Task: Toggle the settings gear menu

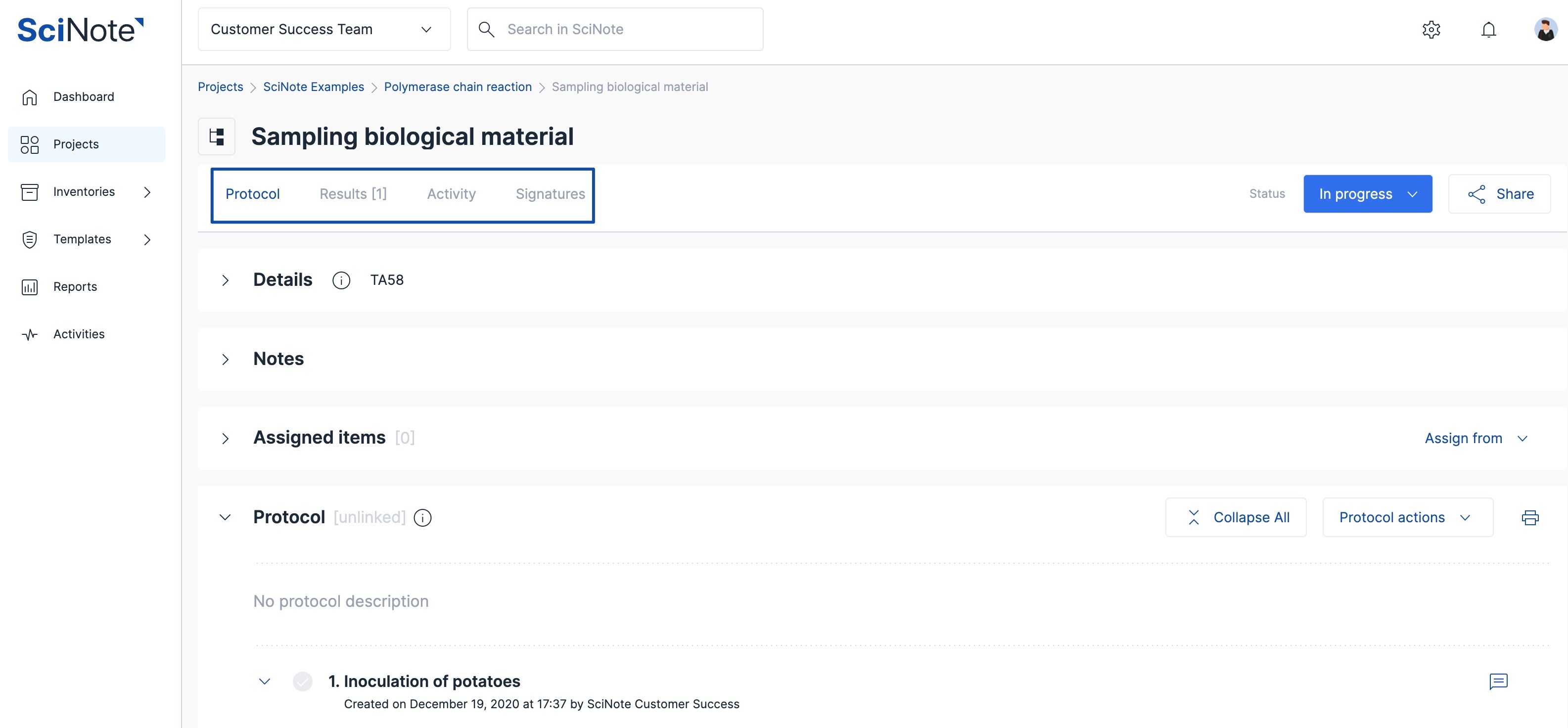Action: pyautogui.click(x=1431, y=29)
